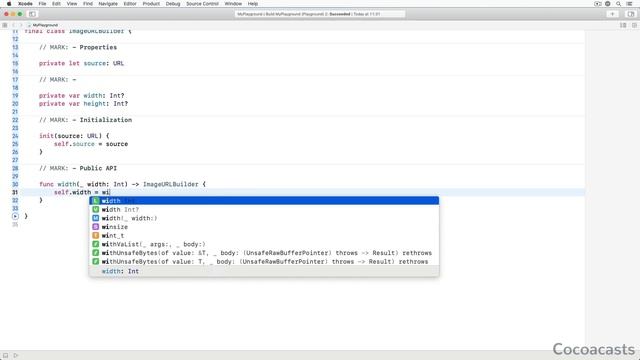
Task: Click the 'private var width: Int?' line
Action: pyautogui.click(x=82, y=96)
